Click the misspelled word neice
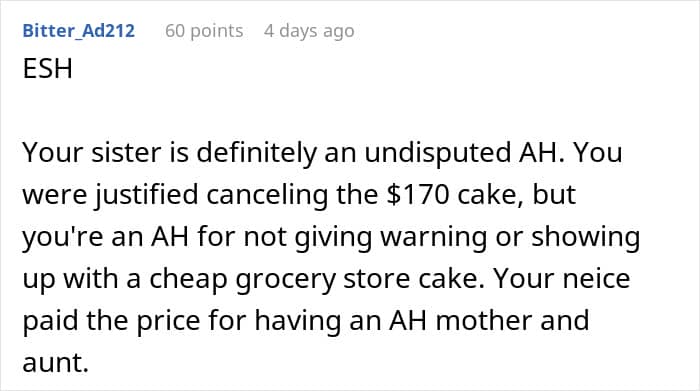This screenshot has height=391, width=700. 596,279
